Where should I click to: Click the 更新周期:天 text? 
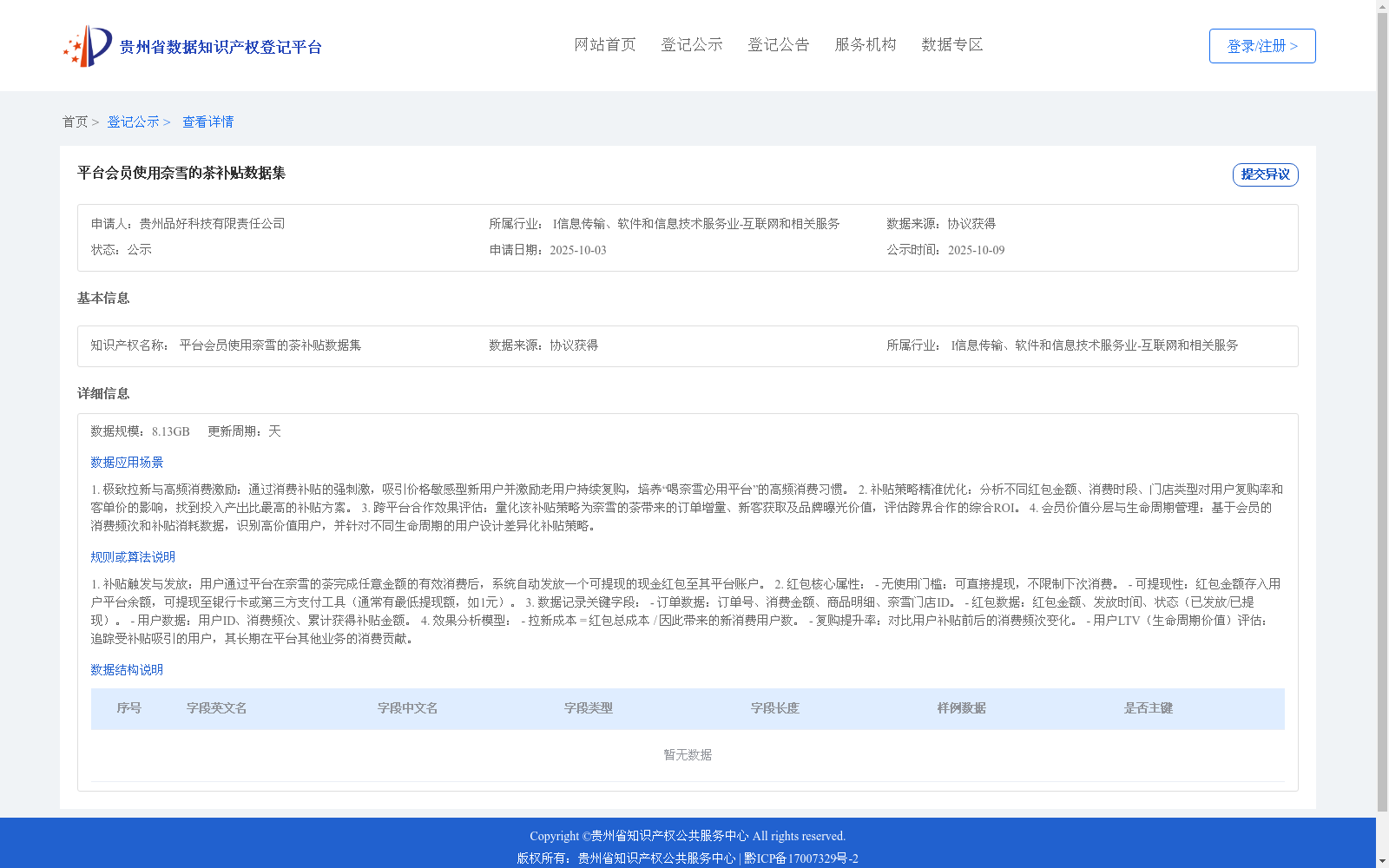point(244,431)
